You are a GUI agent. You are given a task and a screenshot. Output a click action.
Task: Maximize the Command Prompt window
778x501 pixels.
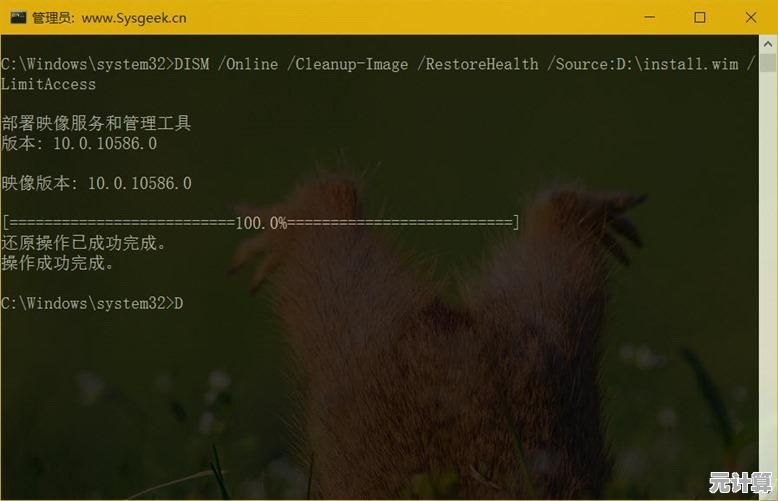(x=700, y=17)
